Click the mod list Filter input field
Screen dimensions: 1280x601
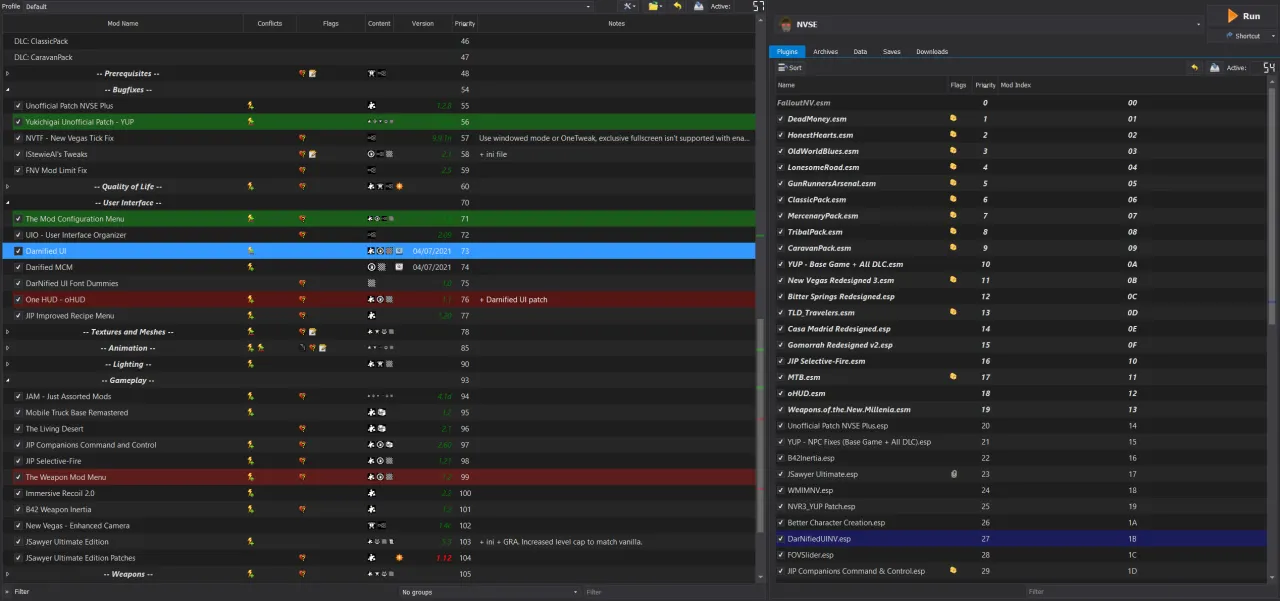pos(200,592)
